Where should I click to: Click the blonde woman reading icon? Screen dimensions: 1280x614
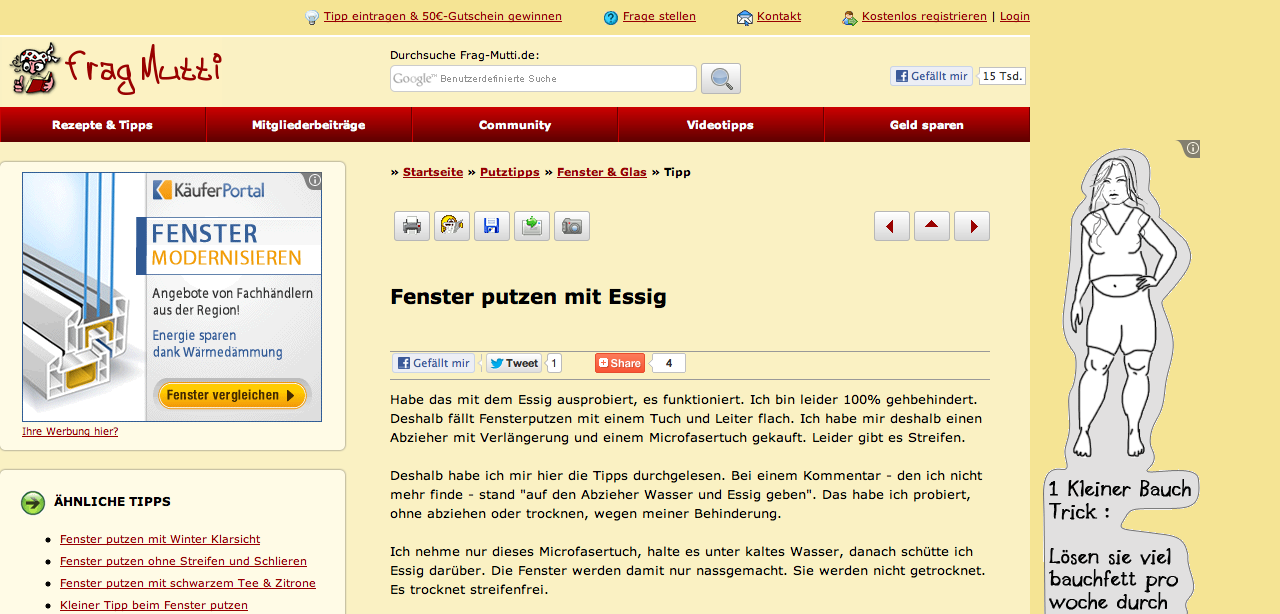451,226
